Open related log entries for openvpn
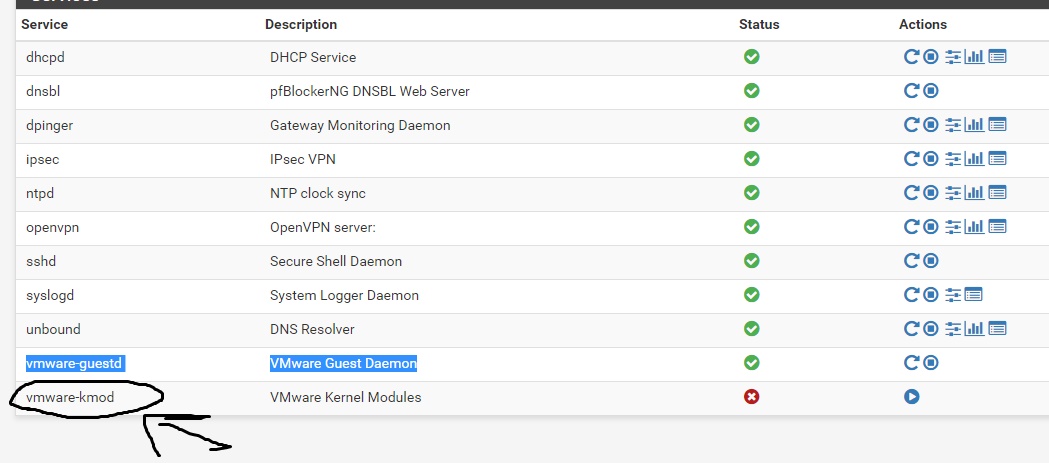The height and width of the screenshot is (463, 1049). click(x=997, y=227)
